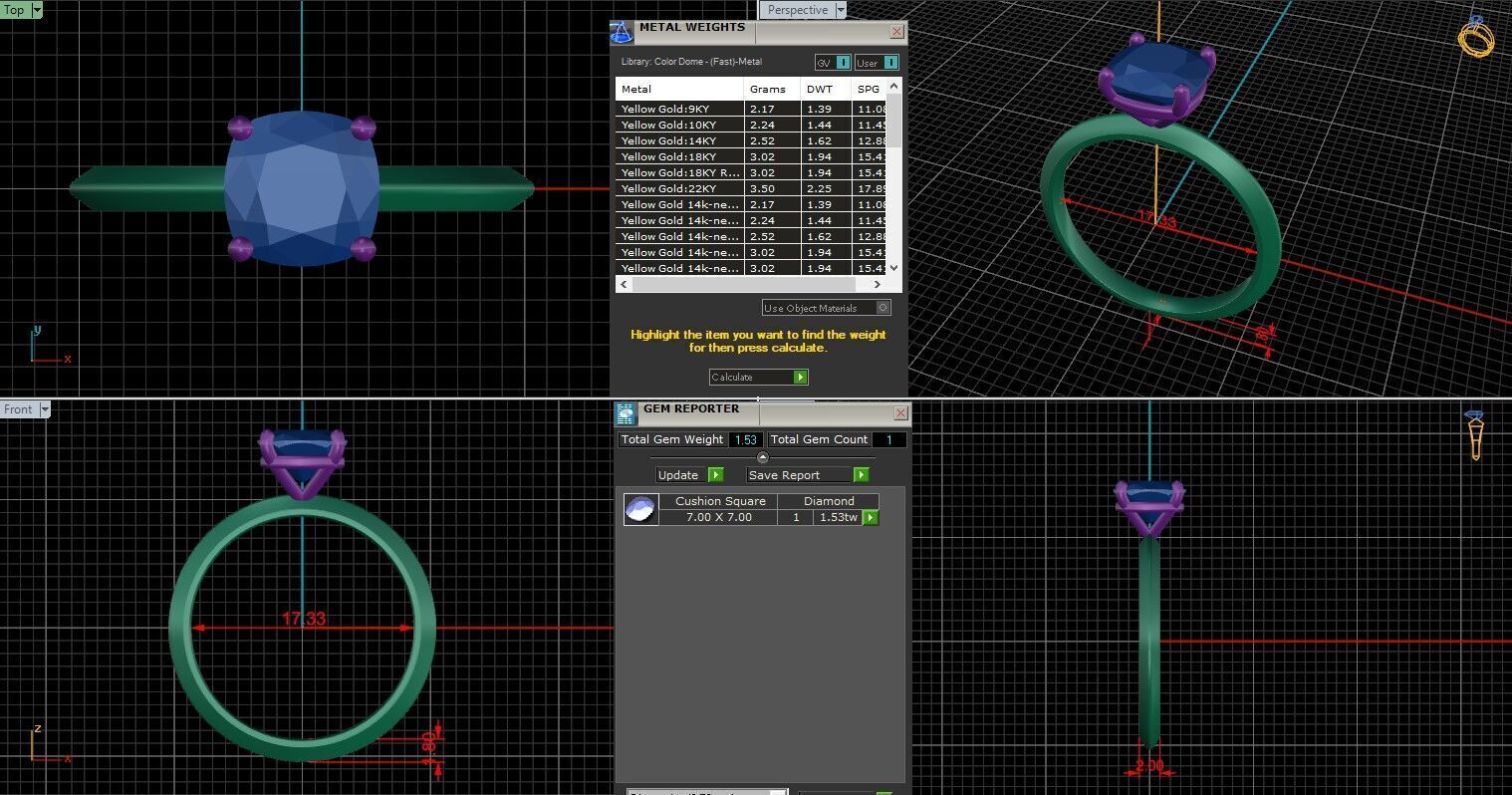Open the Top viewport dropdown arrow
The width and height of the screenshot is (1512, 795).
click(37, 10)
